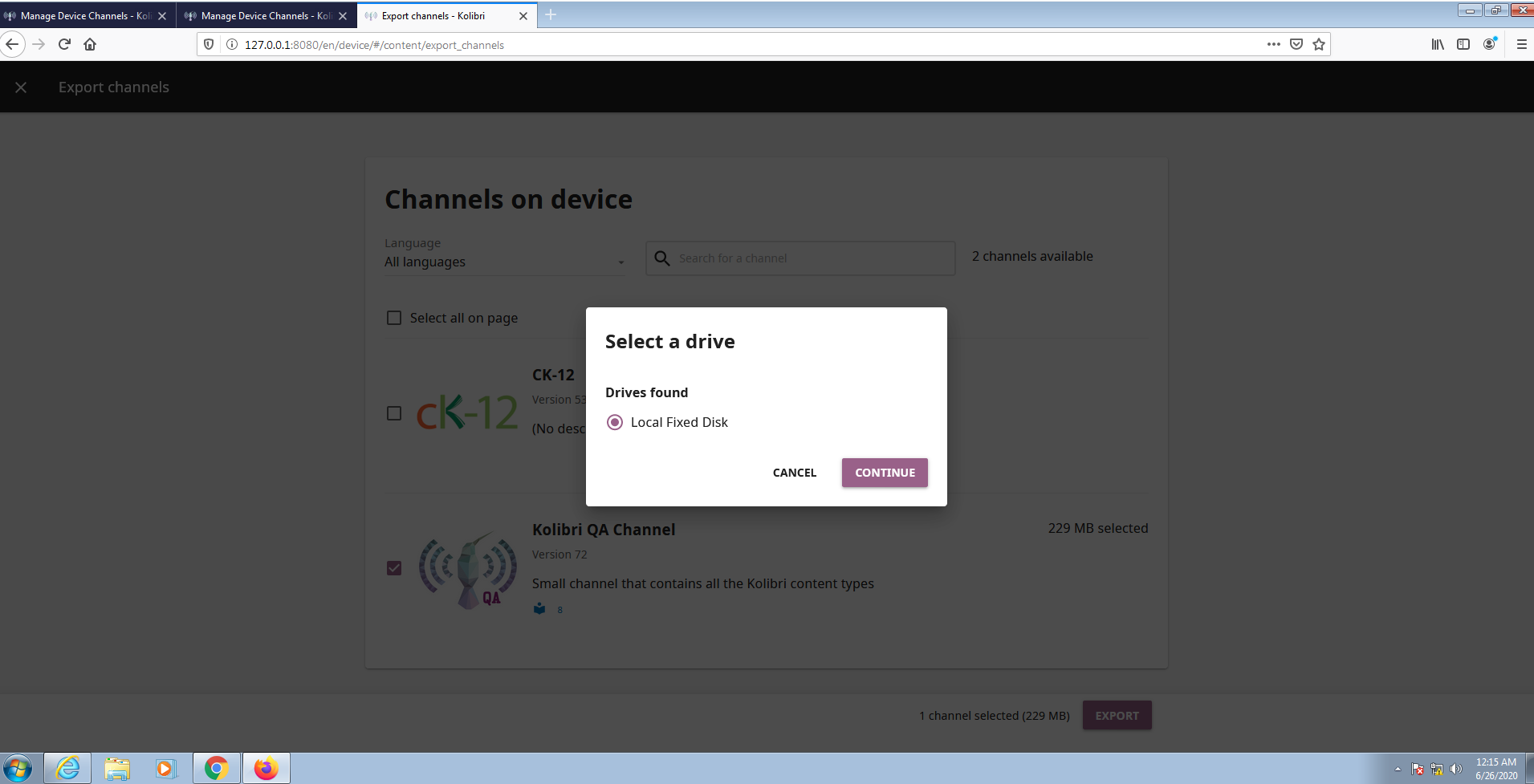1534x784 pixels.
Task: Click the Kolibri QA Channel title
Action: click(x=604, y=530)
